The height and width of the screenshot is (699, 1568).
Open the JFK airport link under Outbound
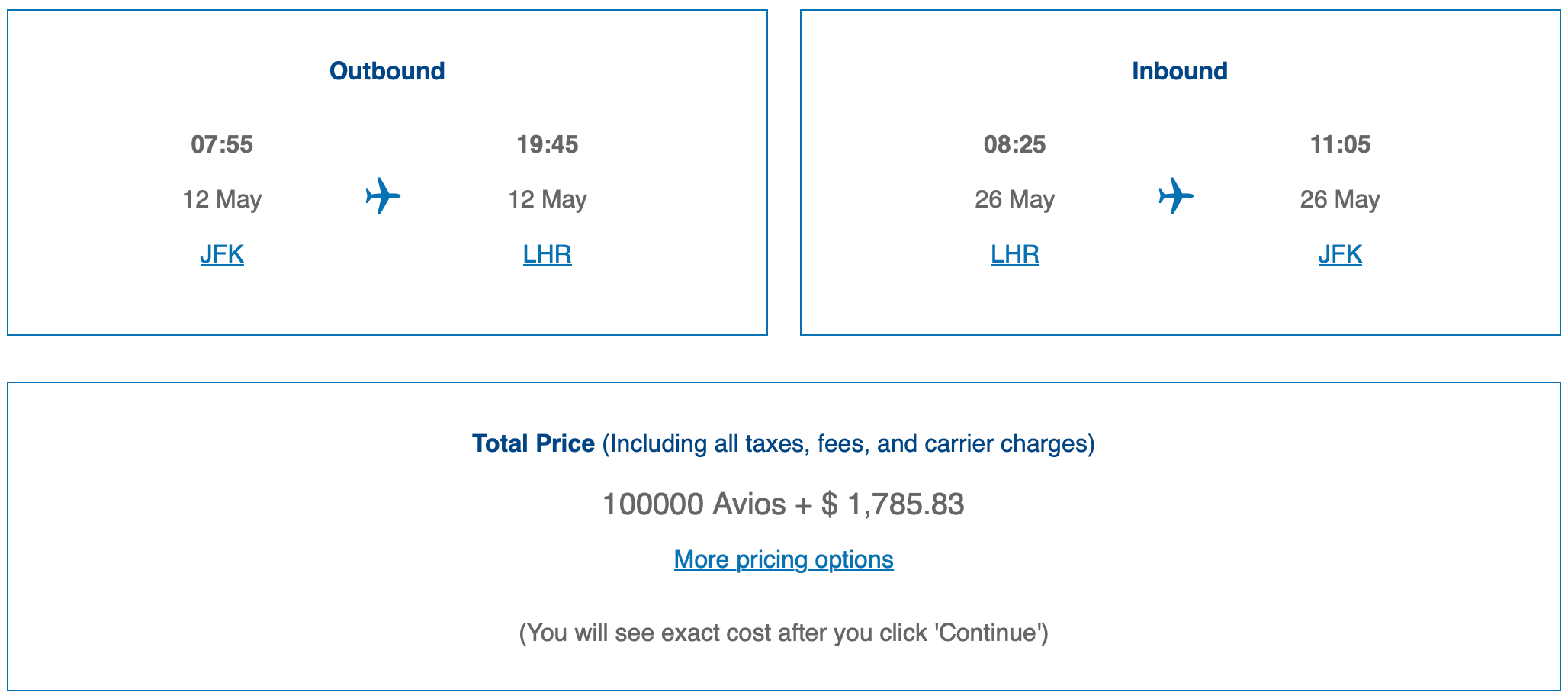[221, 253]
